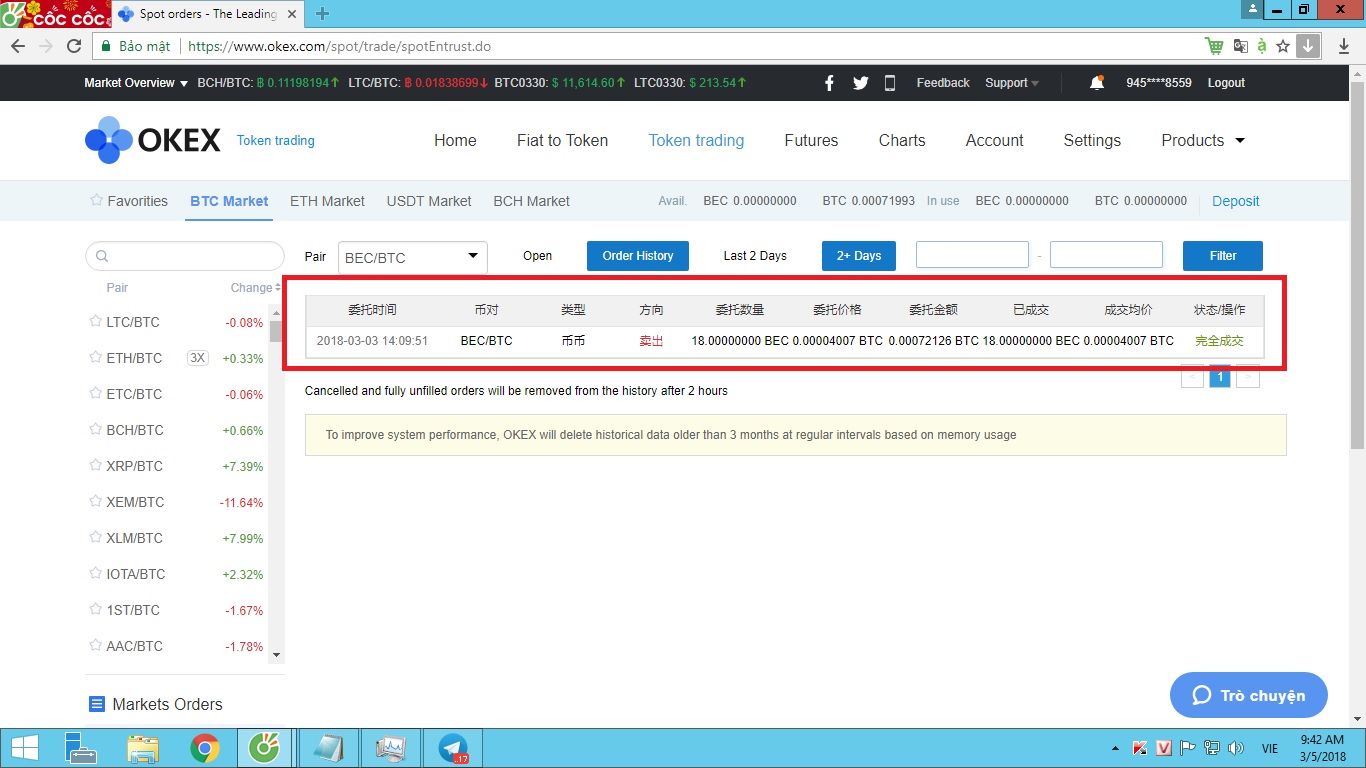Expand the Products menu

1202,141
